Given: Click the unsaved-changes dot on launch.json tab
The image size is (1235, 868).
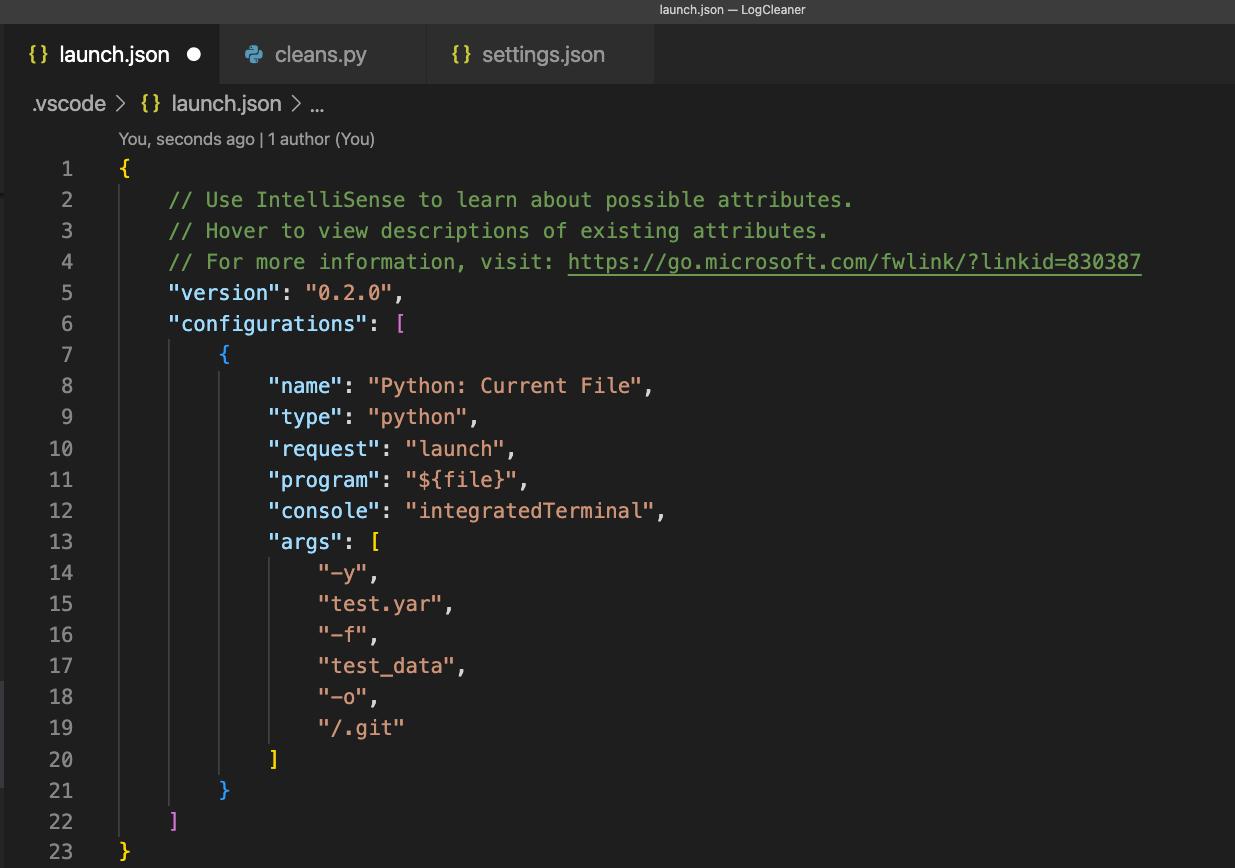Looking at the screenshot, I should coord(194,54).
